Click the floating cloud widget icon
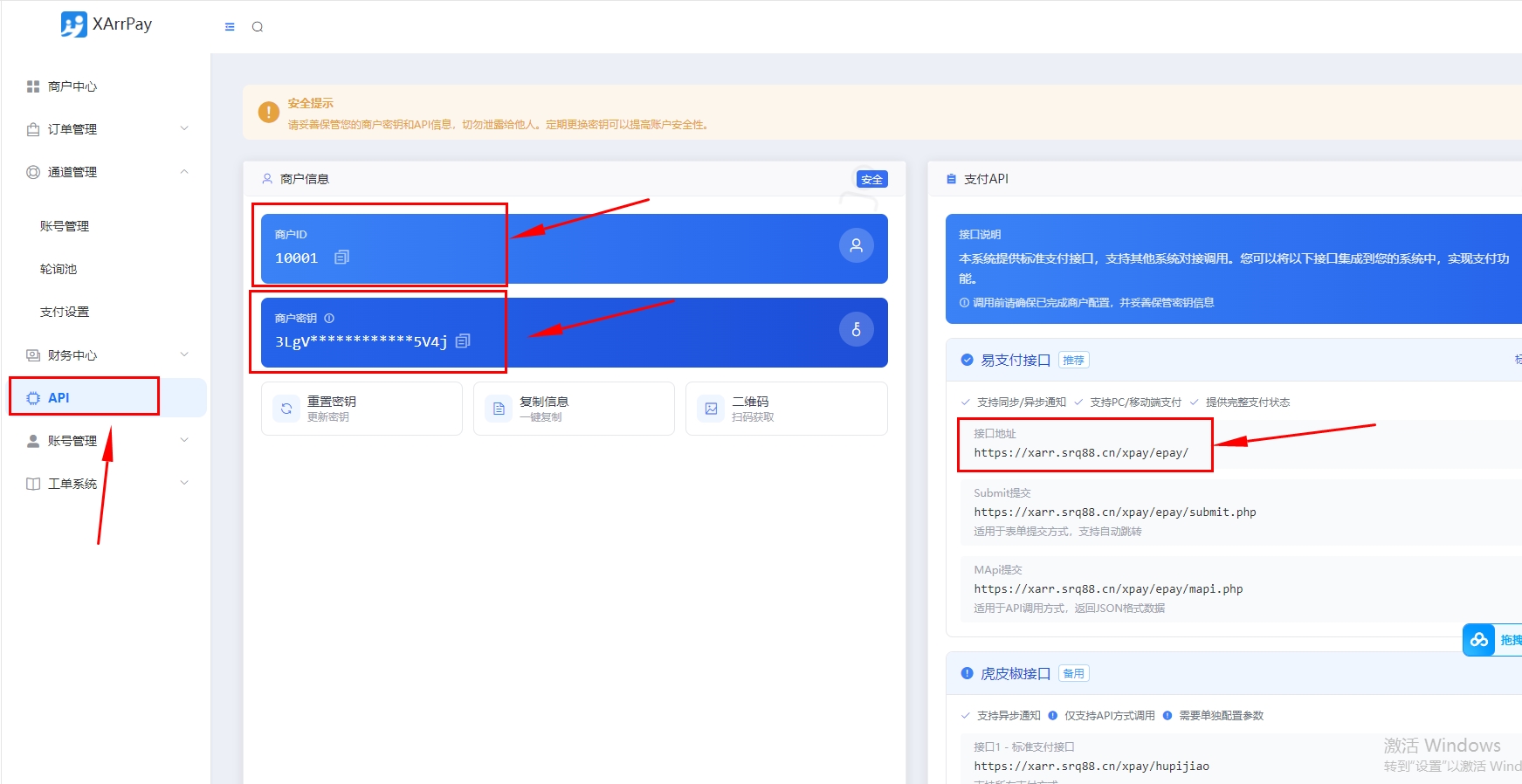This screenshot has width=1522, height=784. pos(1479,640)
